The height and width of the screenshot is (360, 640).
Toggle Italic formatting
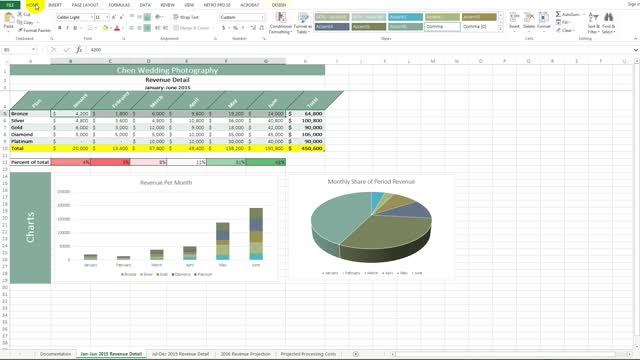(x=67, y=28)
